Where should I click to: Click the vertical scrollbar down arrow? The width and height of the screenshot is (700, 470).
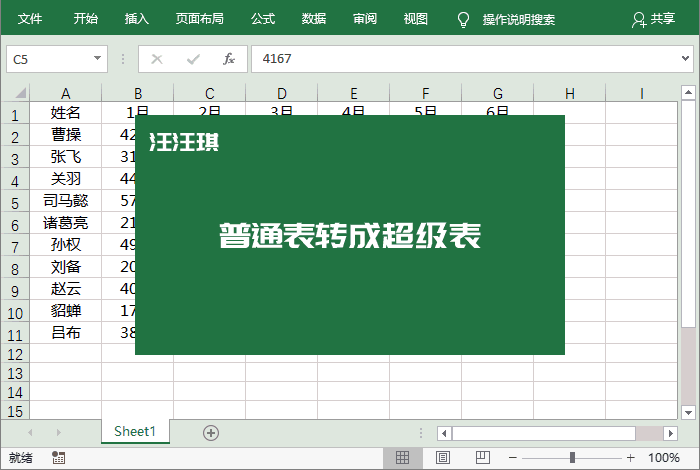(688, 412)
